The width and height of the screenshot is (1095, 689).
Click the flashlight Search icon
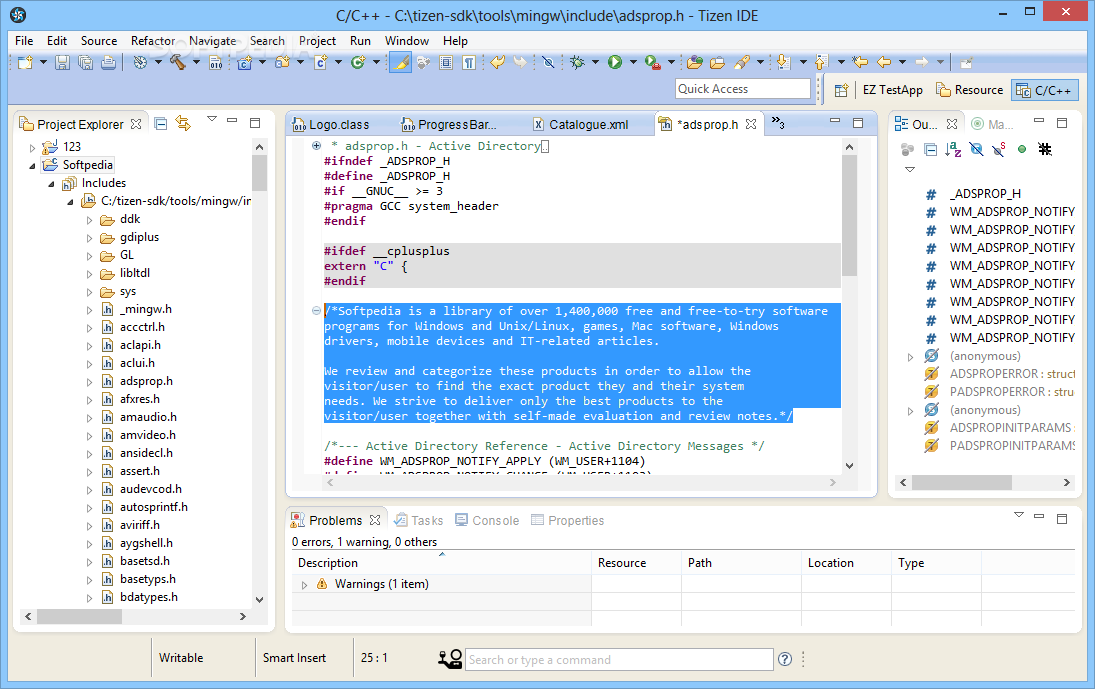point(742,63)
